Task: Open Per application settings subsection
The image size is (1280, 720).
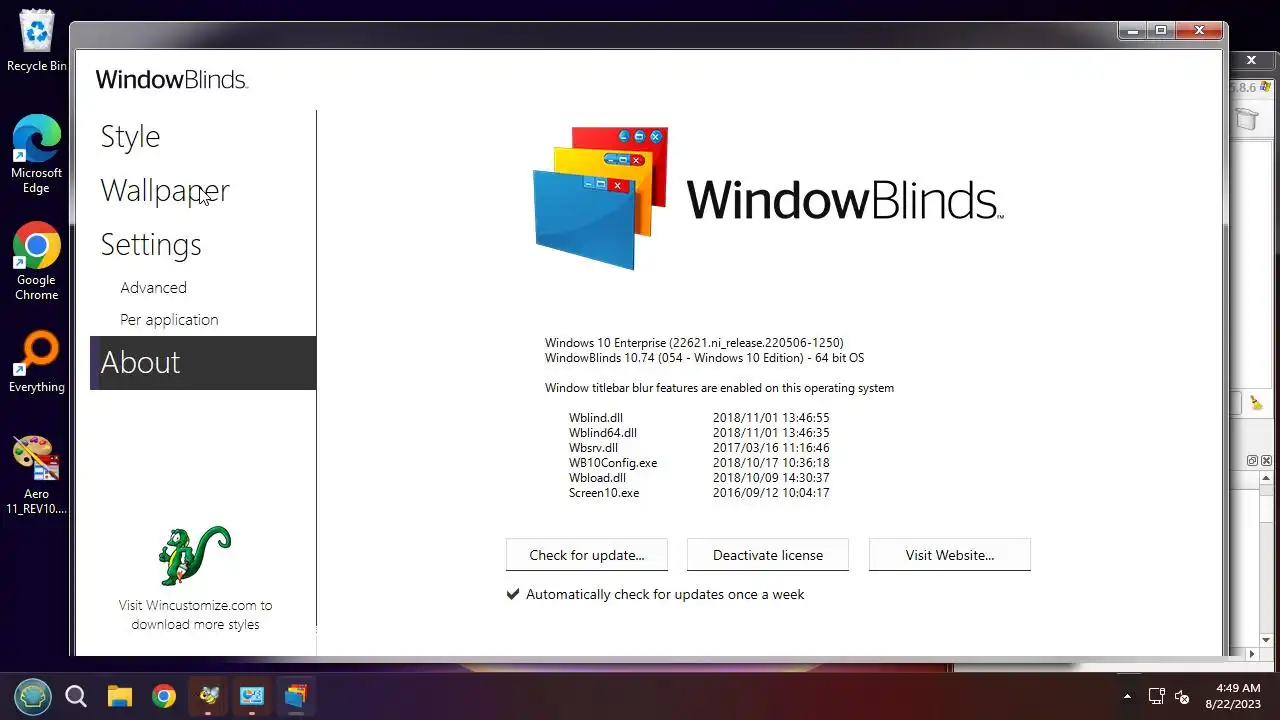Action: [x=169, y=320]
